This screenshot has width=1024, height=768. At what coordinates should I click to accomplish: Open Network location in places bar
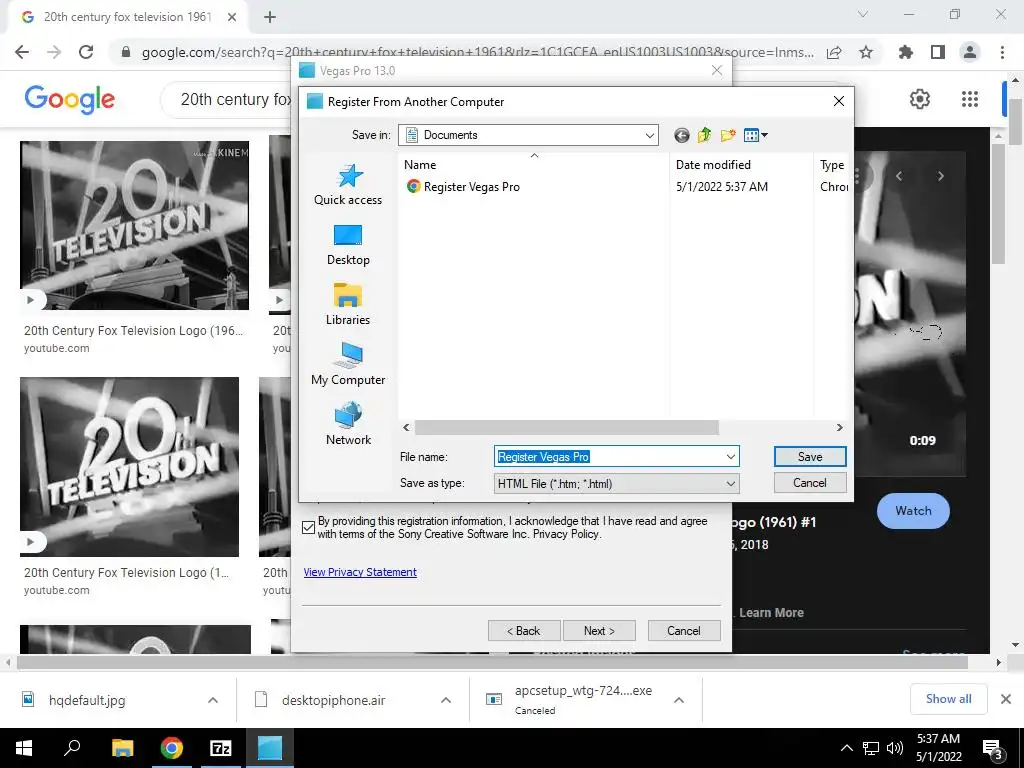point(348,425)
